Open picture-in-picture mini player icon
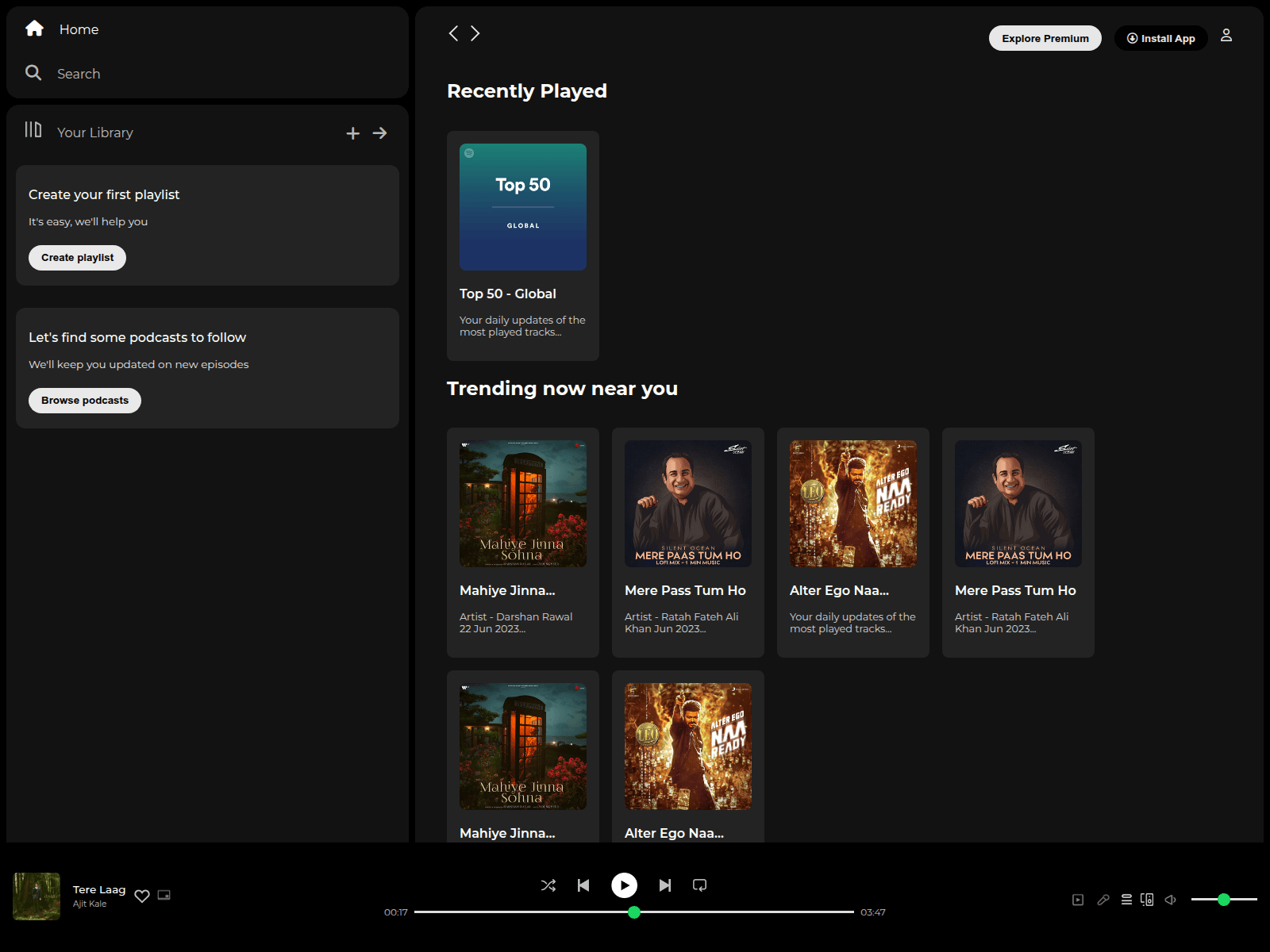The width and height of the screenshot is (1270, 952). click(164, 895)
